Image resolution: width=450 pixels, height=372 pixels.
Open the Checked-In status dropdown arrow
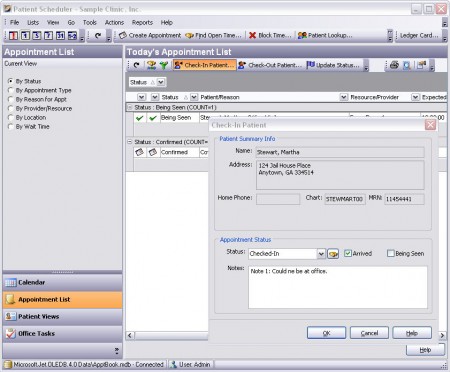coord(321,254)
